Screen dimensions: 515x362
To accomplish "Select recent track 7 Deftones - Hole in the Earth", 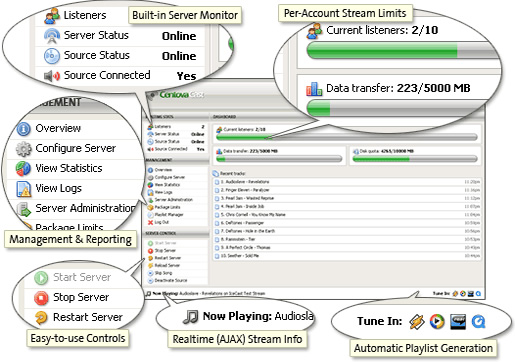I will 347,231.
